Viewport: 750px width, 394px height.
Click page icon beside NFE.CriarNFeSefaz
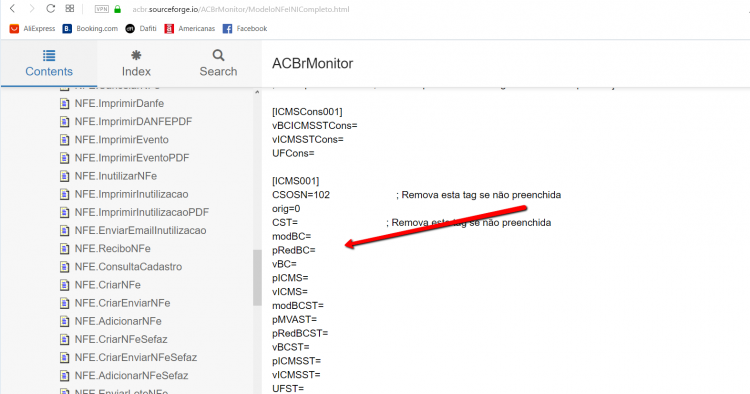click(x=65, y=340)
